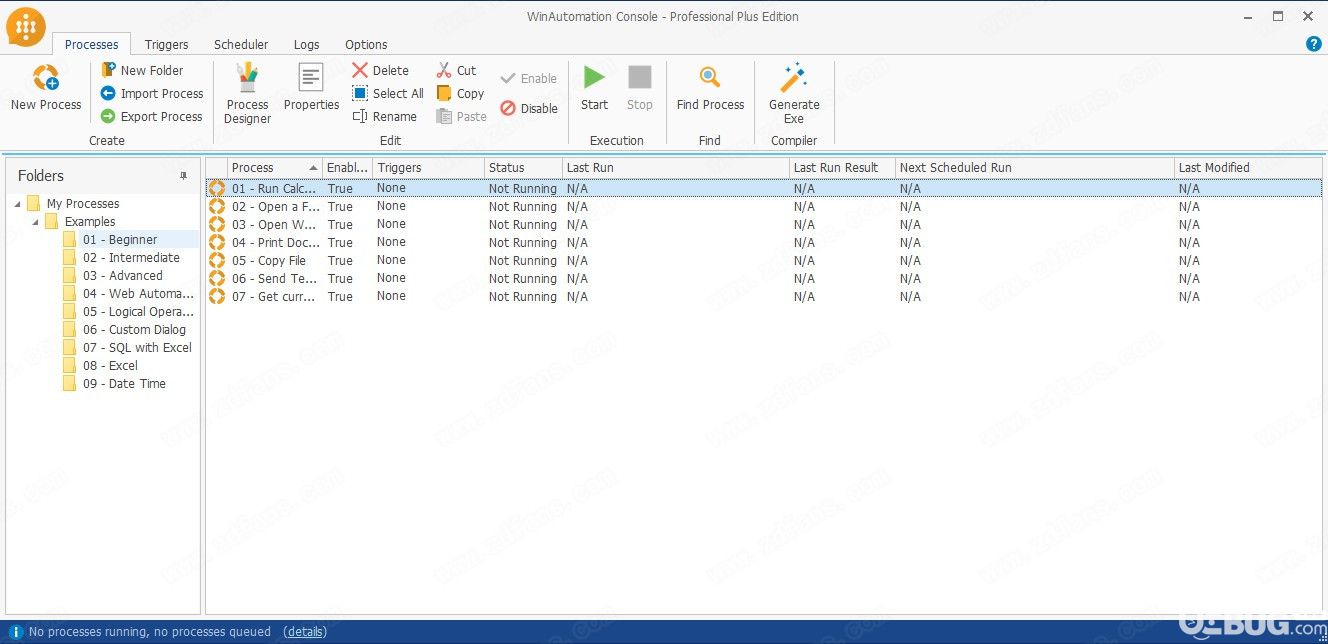The height and width of the screenshot is (644, 1328).
Task: Sort by the Process column header
Action: point(275,167)
